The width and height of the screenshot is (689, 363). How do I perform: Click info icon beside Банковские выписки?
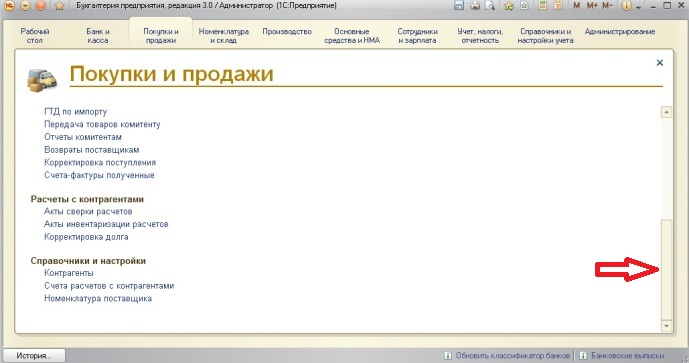pyautogui.click(x=583, y=356)
